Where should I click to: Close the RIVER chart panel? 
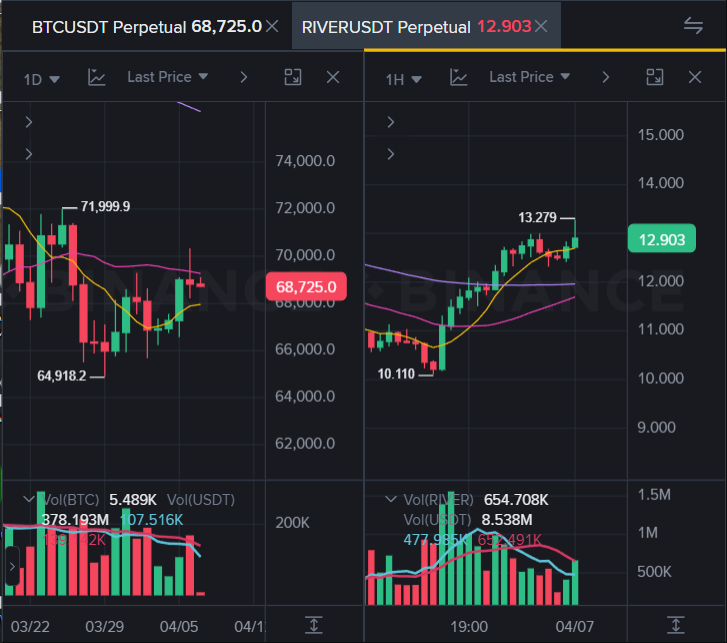click(x=695, y=77)
